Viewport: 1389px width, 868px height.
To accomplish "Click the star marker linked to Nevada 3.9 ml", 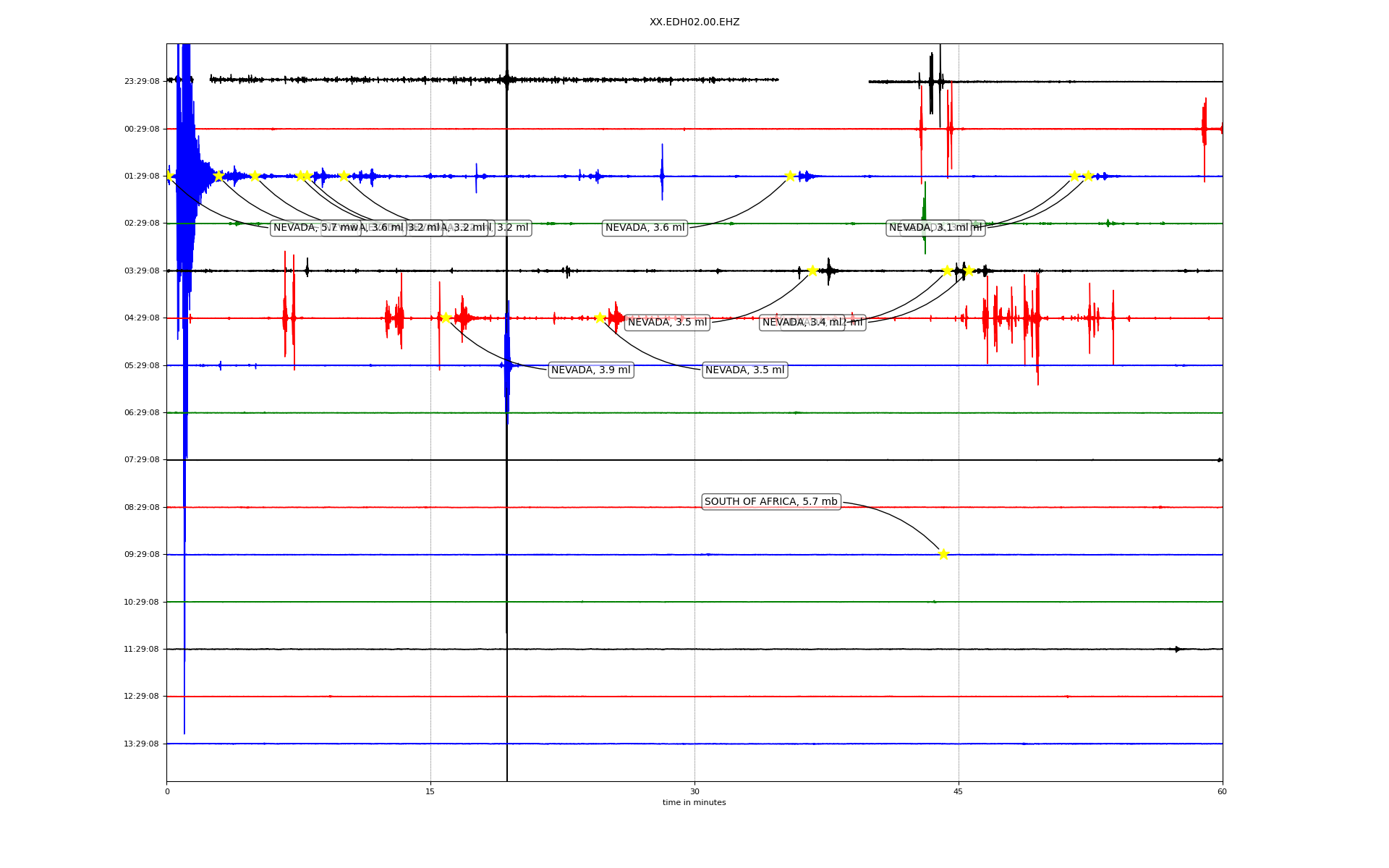I will point(446,318).
